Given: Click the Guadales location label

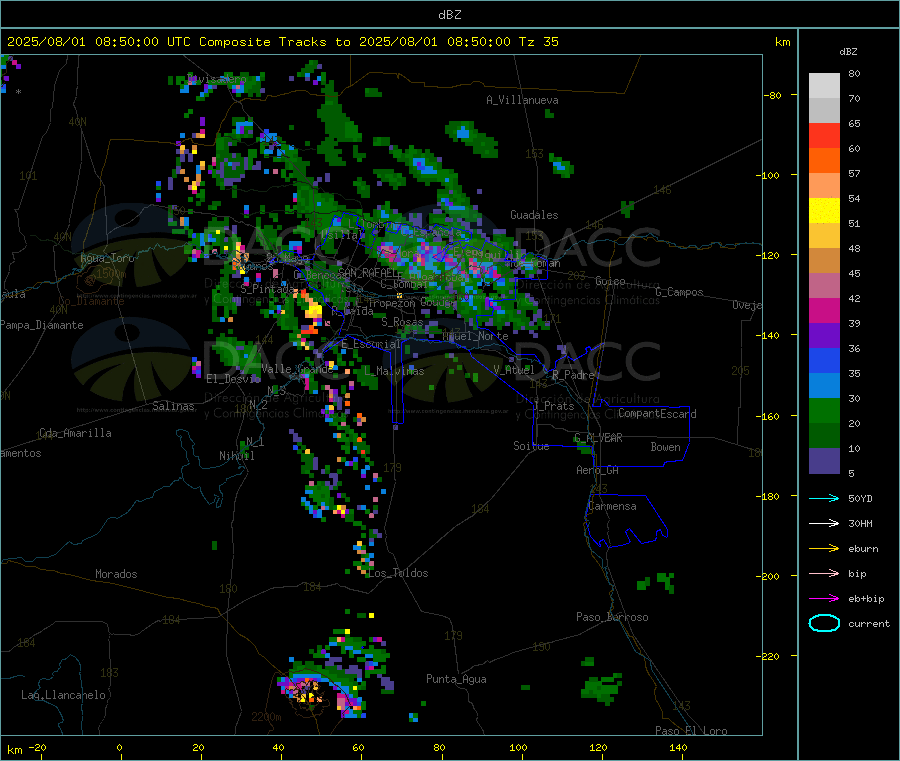Looking at the screenshot, I should tap(534, 215).
